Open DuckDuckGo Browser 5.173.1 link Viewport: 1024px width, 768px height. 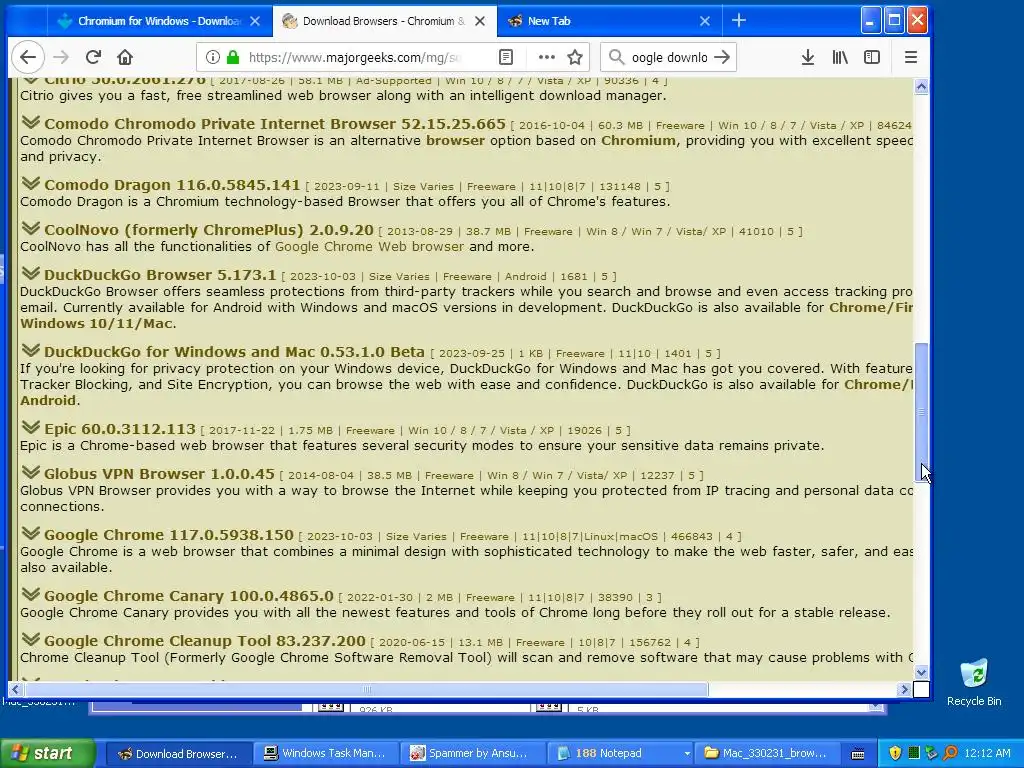[x=161, y=275]
